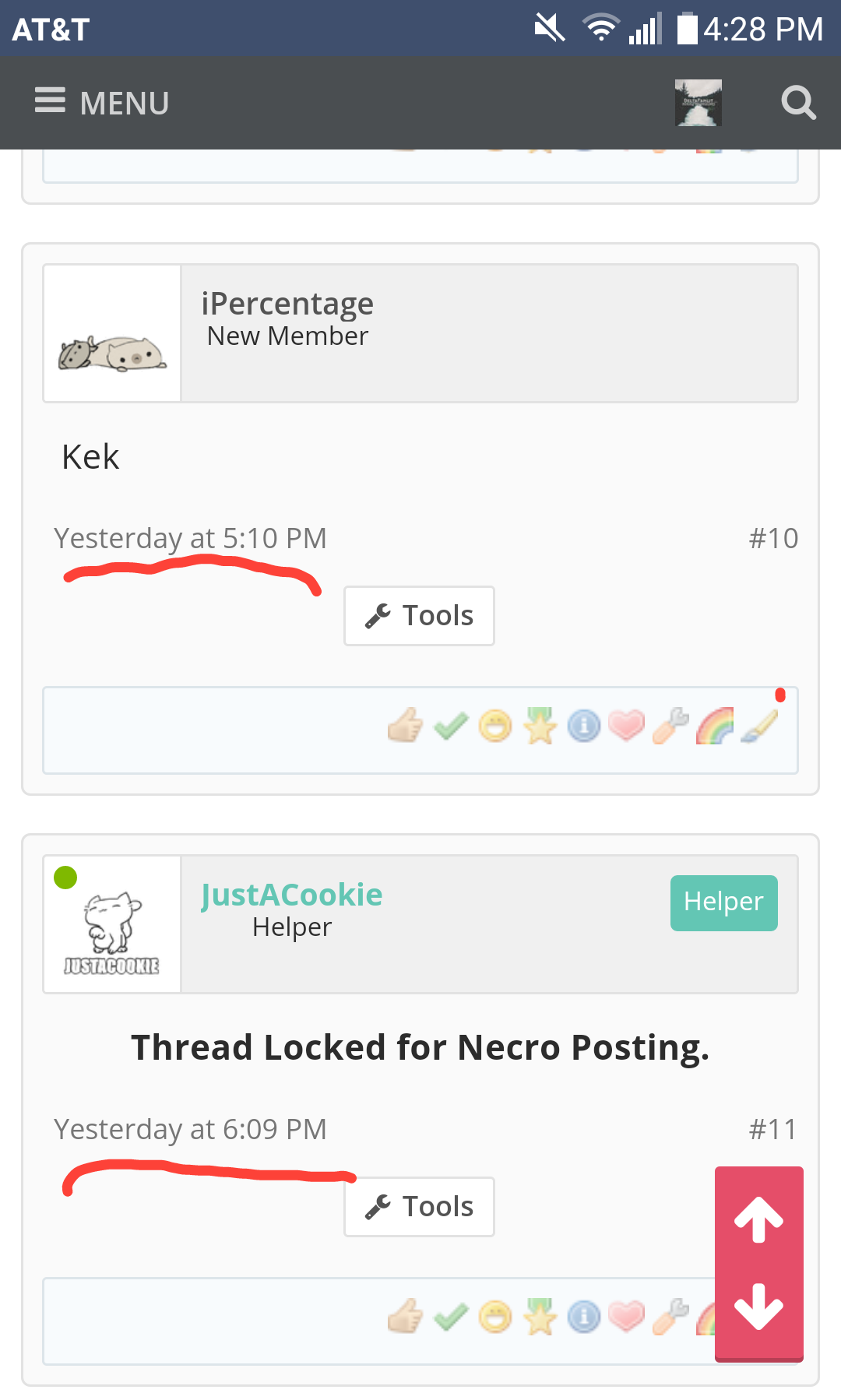The image size is (841, 1400).
Task: Rate iPercentage's post with the smiley face
Action: click(x=495, y=726)
